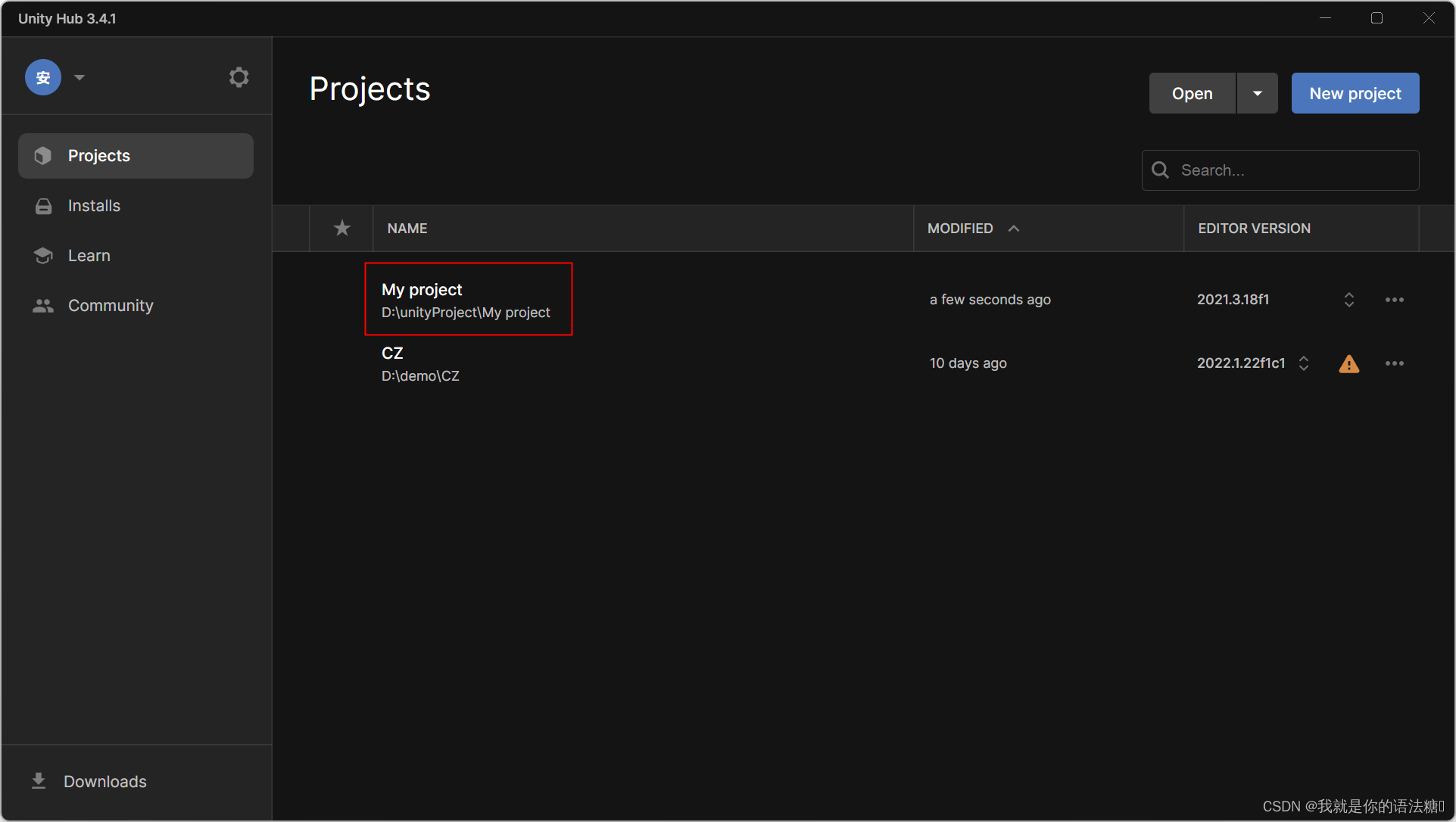Open the settings gear icon
This screenshot has height=822, width=1456.
pos(239,77)
